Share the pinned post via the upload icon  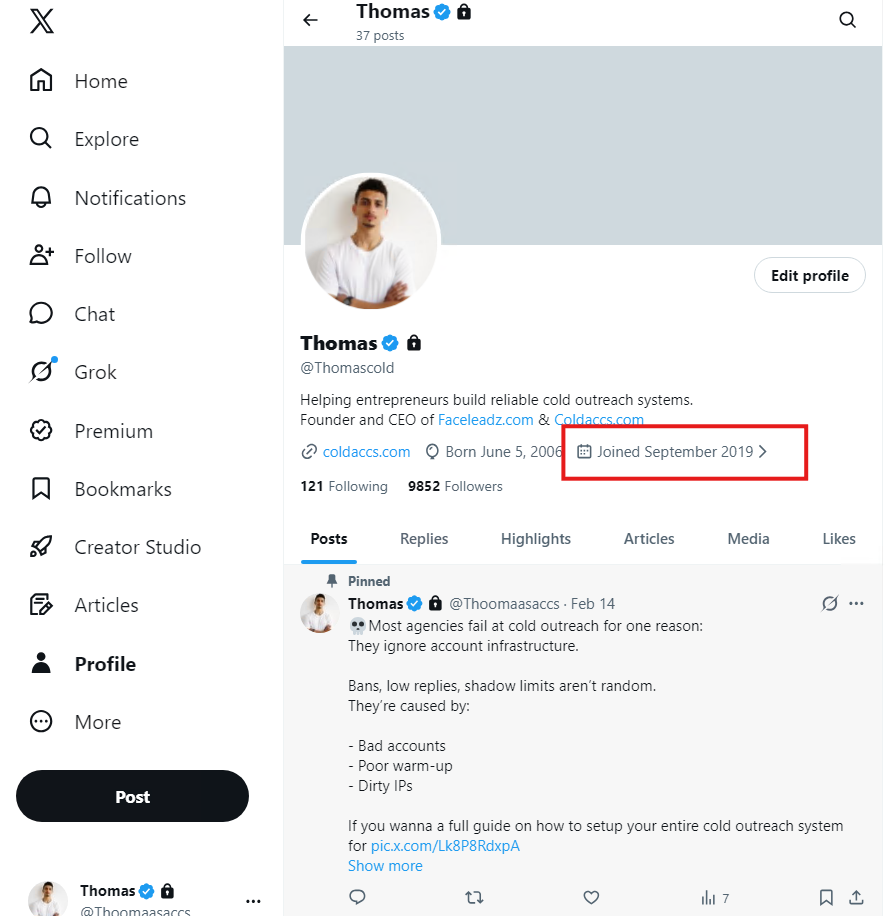(x=856, y=897)
